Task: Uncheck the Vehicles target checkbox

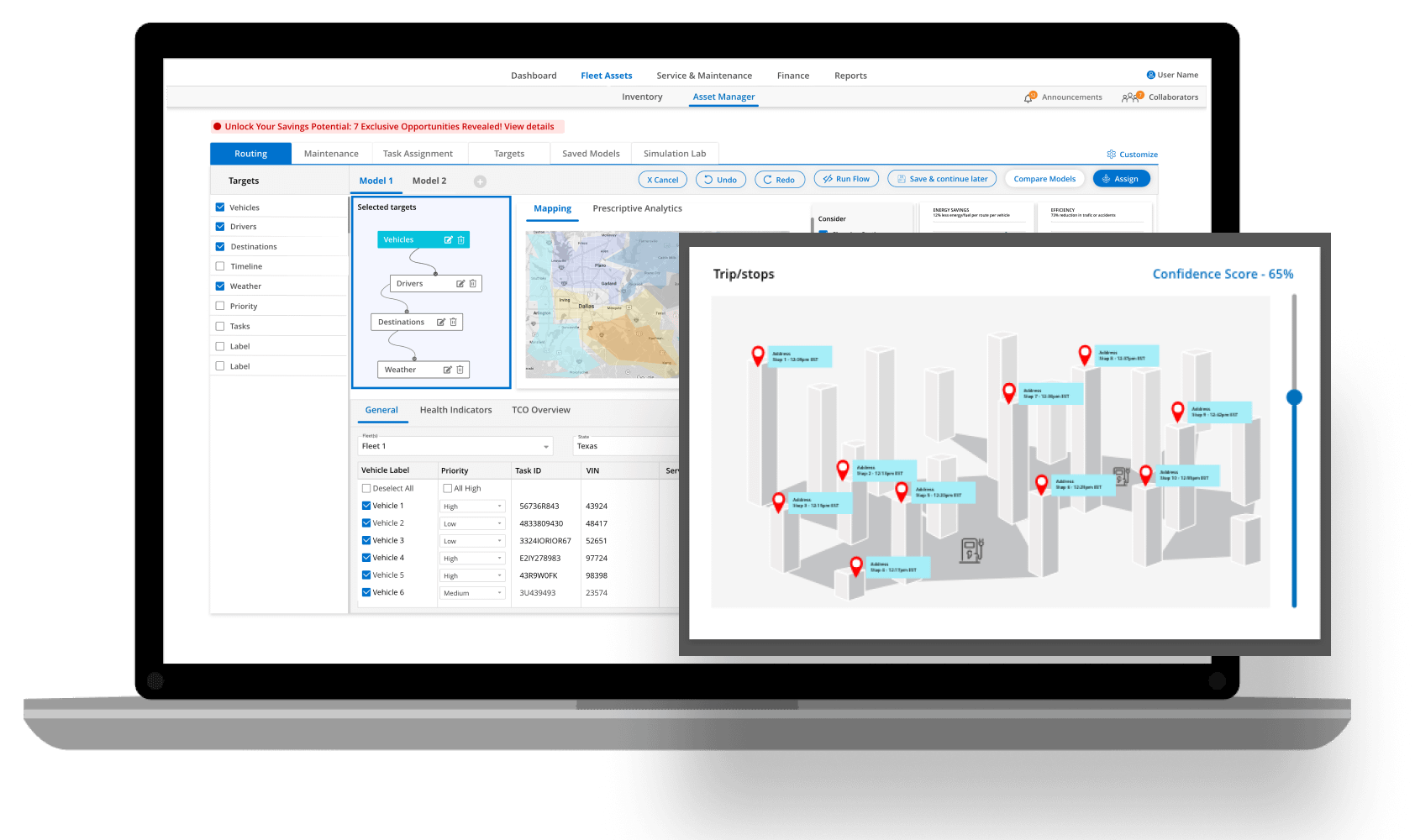Action: coord(220,207)
